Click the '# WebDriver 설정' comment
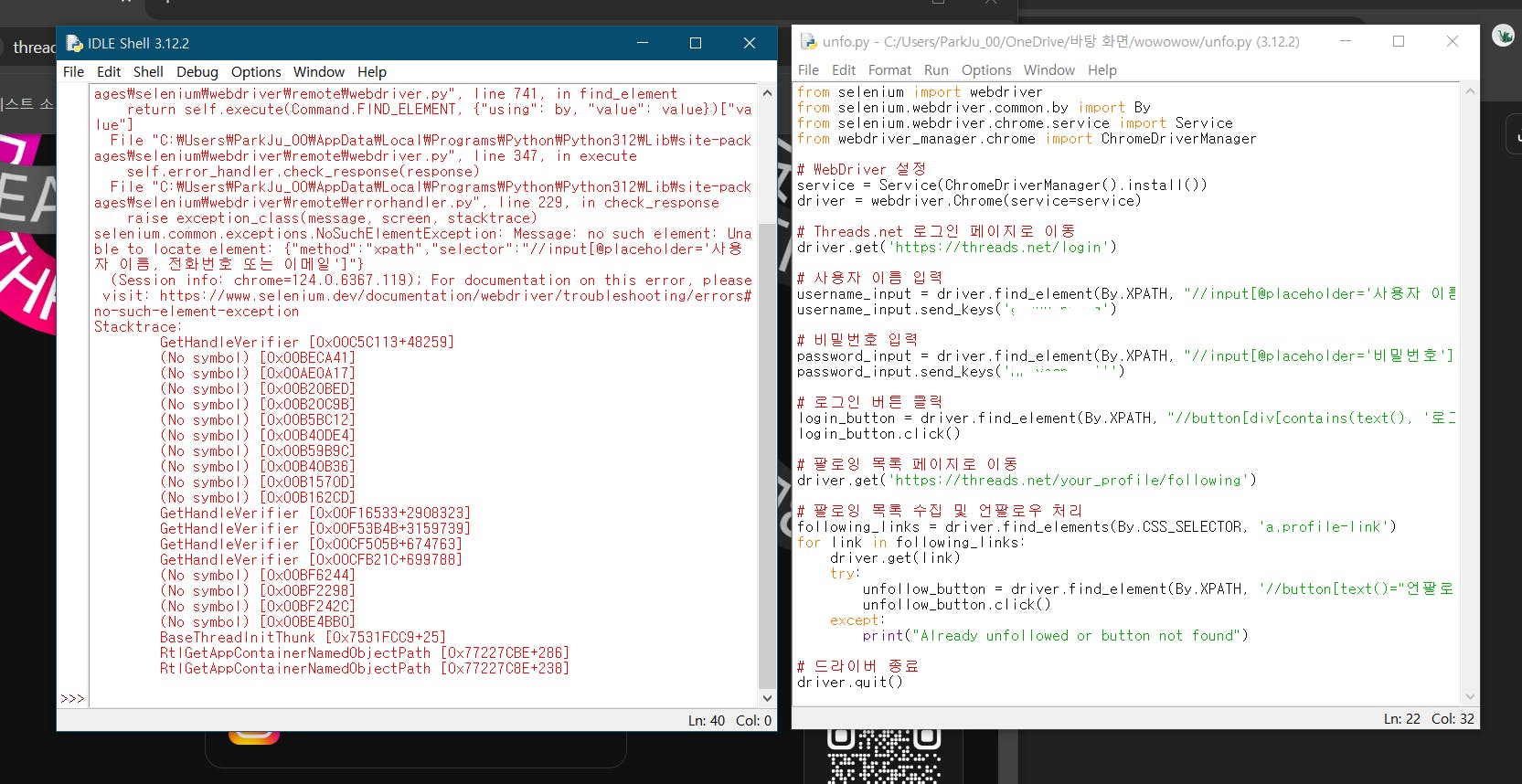This screenshot has width=1522, height=784. pos(861,170)
